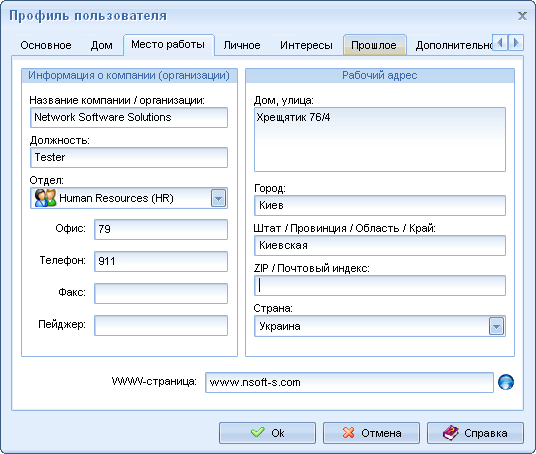Image resolution: width=536 pixels, height=454 pixels.
Task: Expand the Отдел dropdown arrow
Action: 218,198
